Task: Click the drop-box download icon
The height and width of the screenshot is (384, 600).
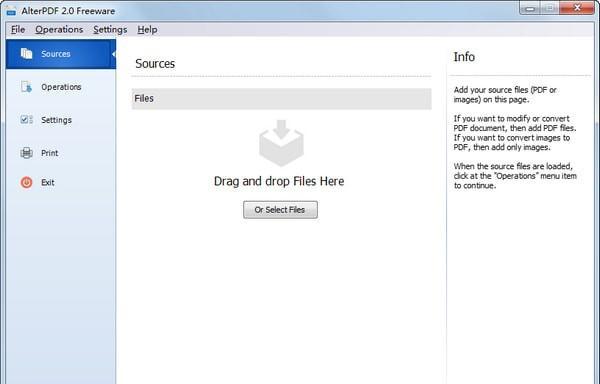Action: (x=281, y=143)
